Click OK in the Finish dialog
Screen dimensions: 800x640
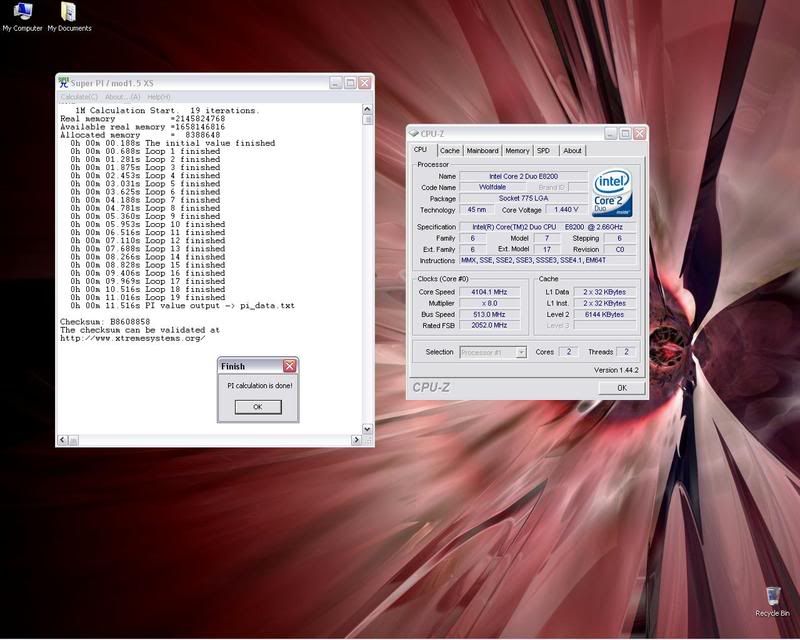(x=258, y=407)
